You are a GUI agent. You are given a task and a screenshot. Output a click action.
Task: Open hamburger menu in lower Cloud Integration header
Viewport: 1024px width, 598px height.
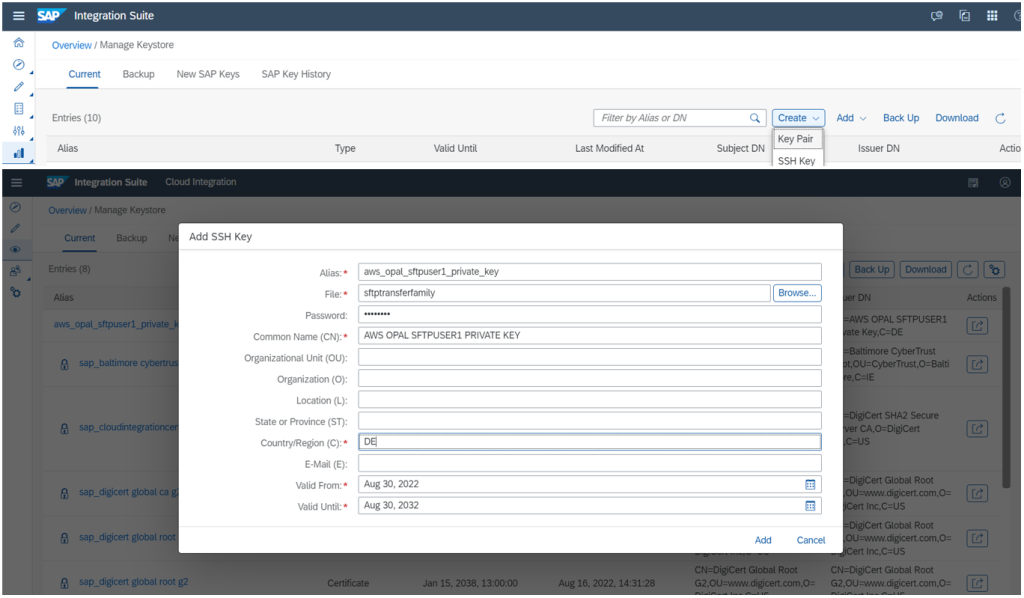(17, 182)
